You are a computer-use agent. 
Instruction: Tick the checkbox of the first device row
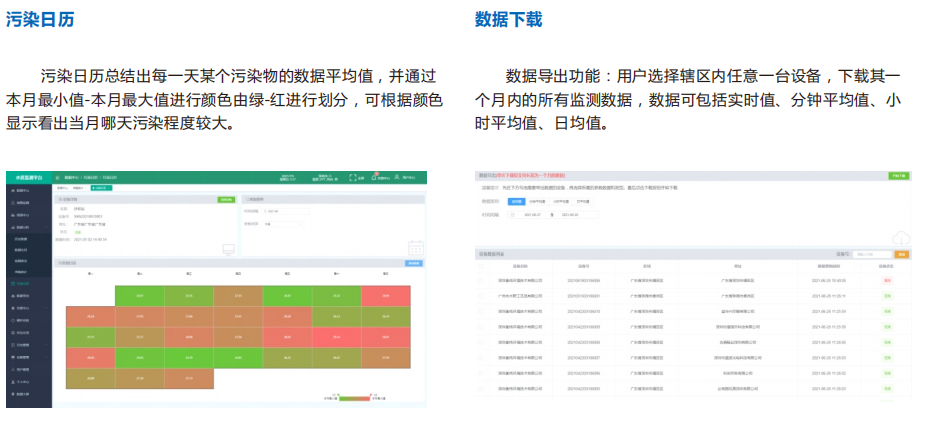[481, 280]
